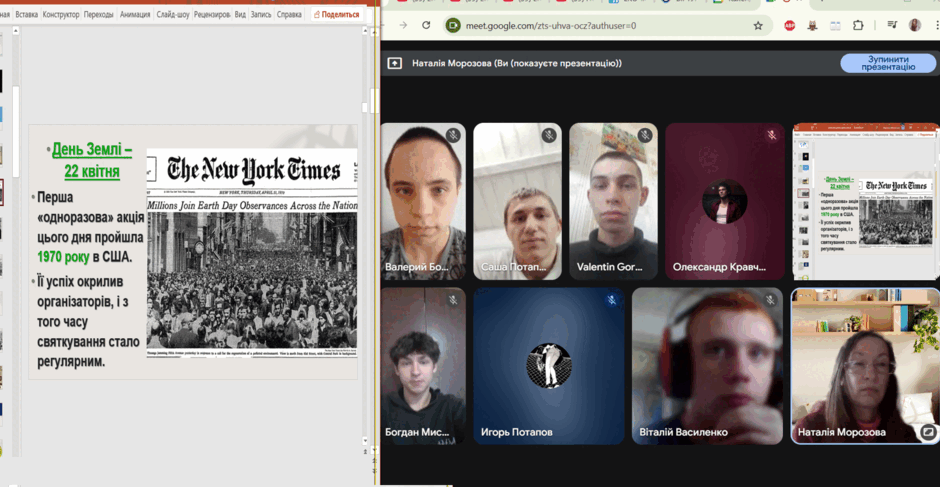This screenshot has height=487, width=940.
Task: Open the Вставка ribbon tab
Action: (x=26, y=14)
